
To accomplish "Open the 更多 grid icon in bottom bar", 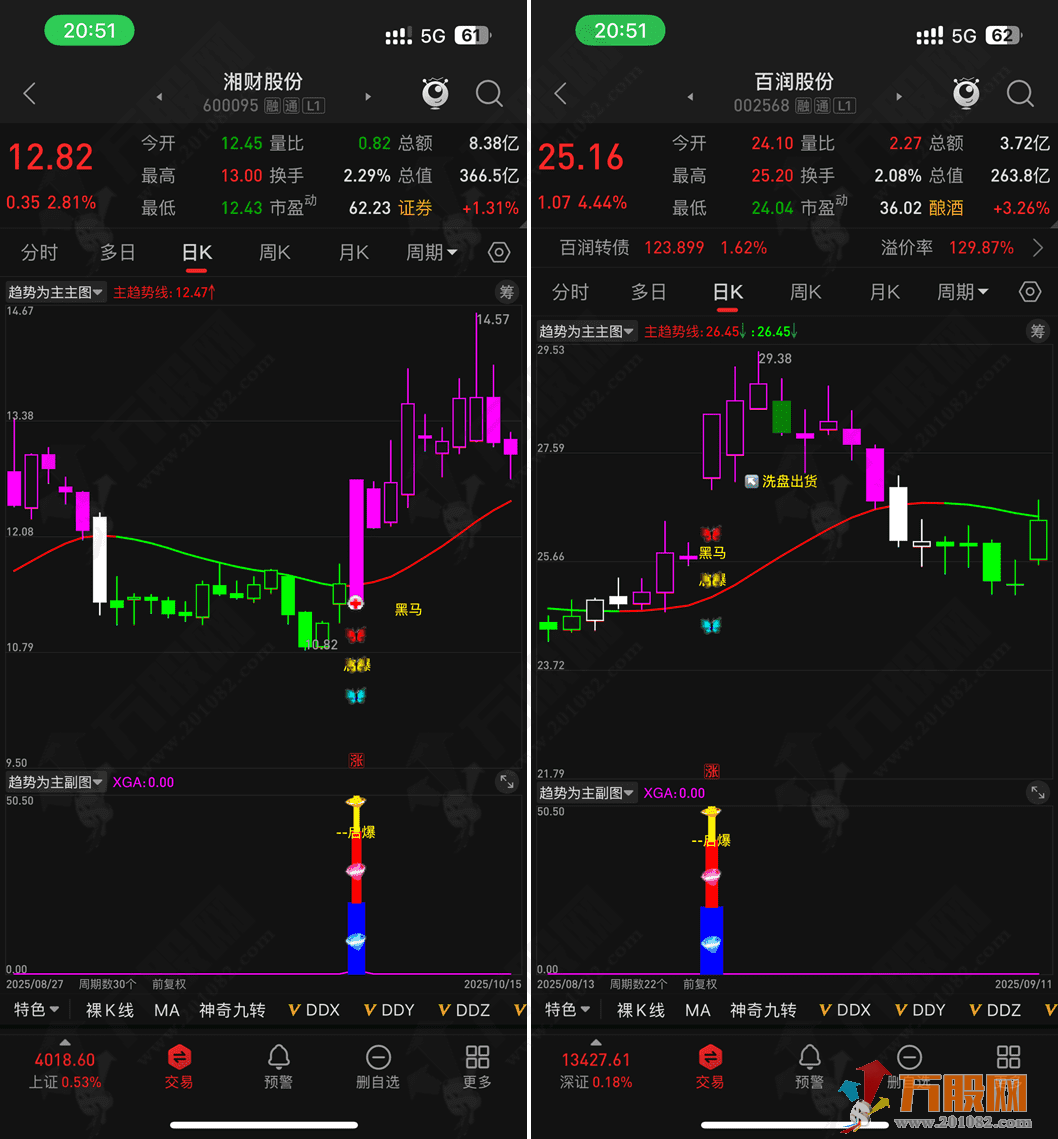I will (477, 1067).
